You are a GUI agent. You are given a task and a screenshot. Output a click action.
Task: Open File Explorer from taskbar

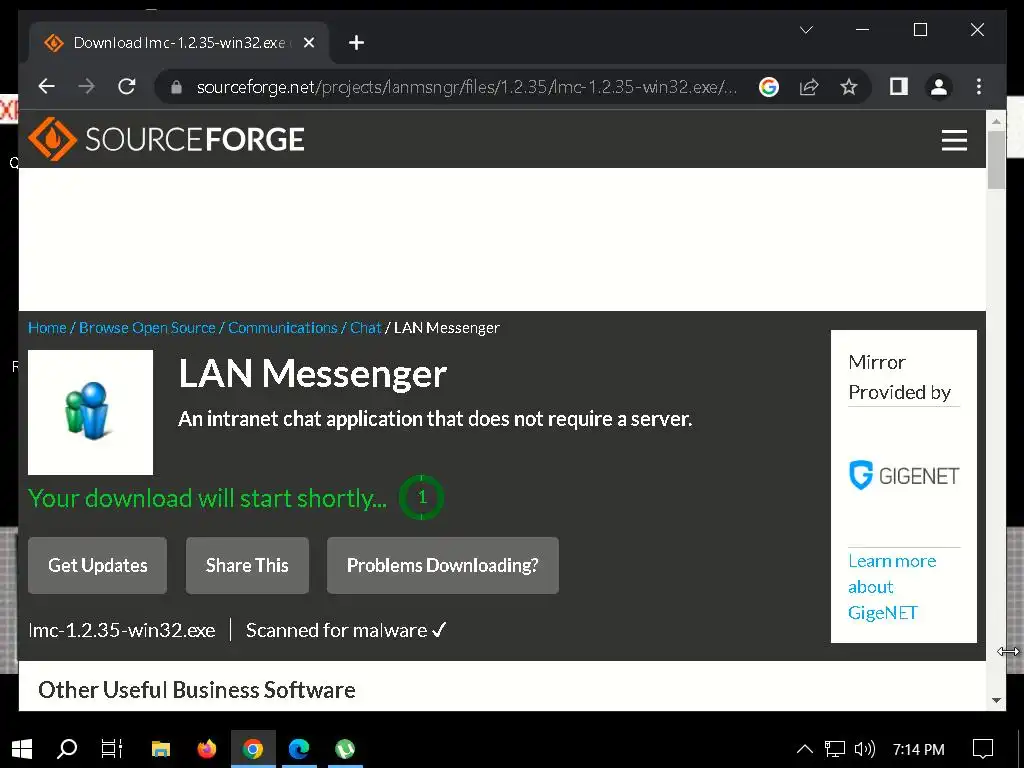pyautogui.click(x=161, y=749)
